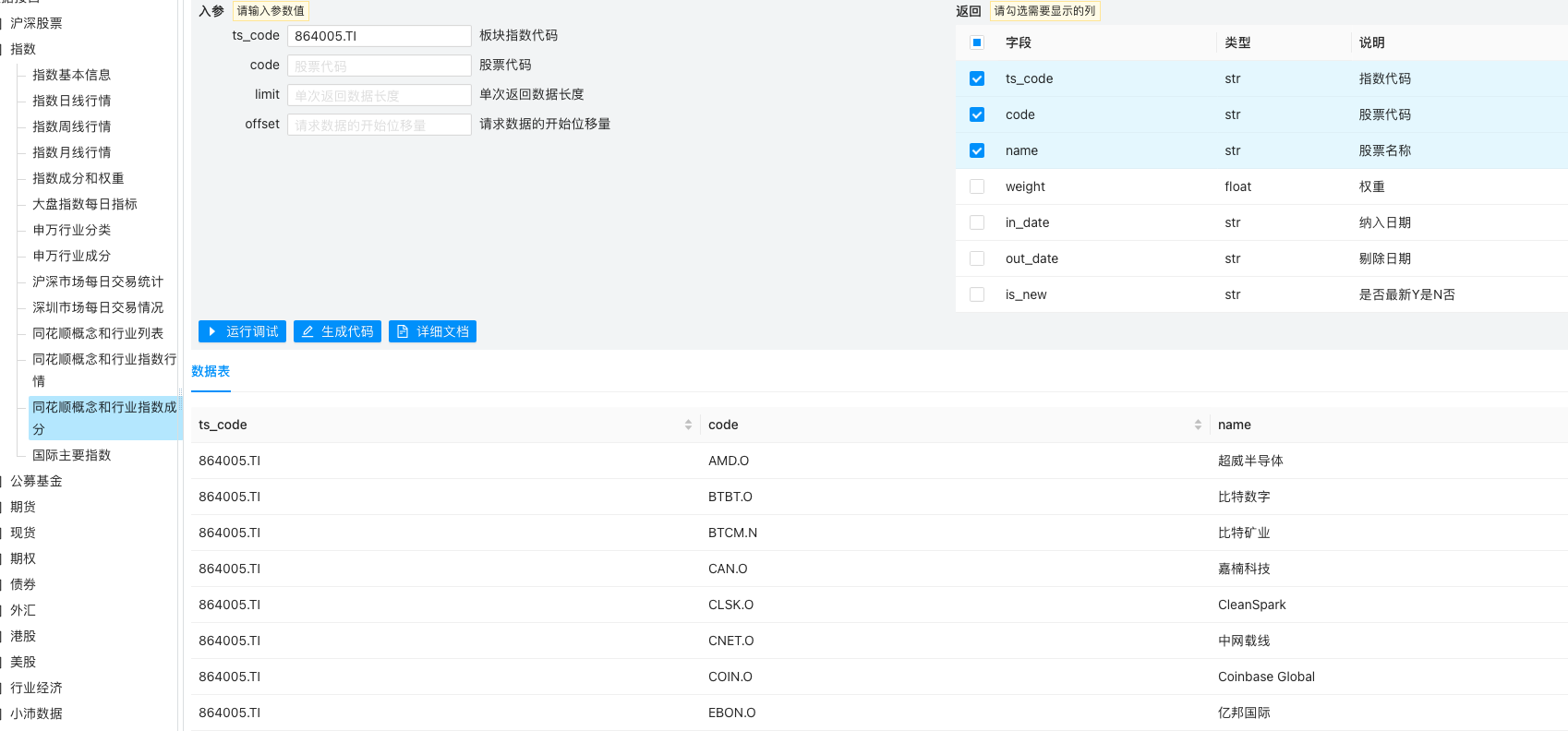
Task: Open 指数基本信息 in the tree
Action: pyautogui.click(x=71, y=75)
